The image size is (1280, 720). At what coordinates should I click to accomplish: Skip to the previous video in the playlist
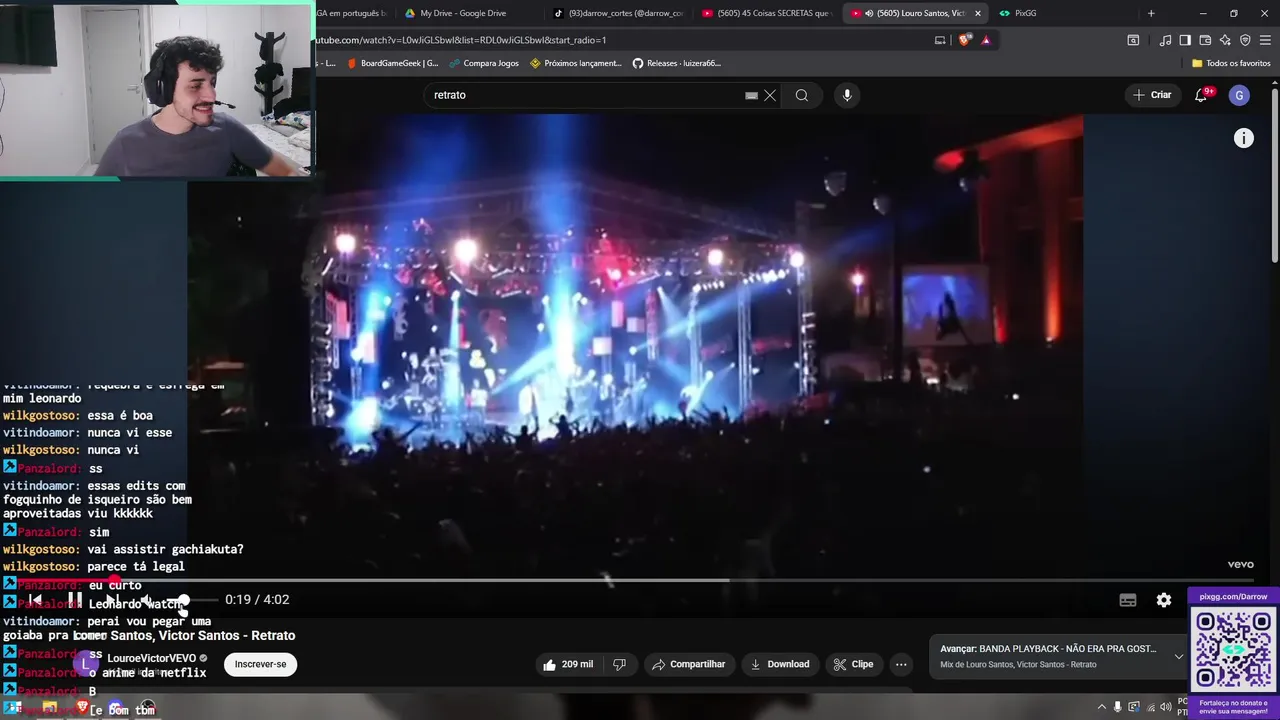[35, 600]
